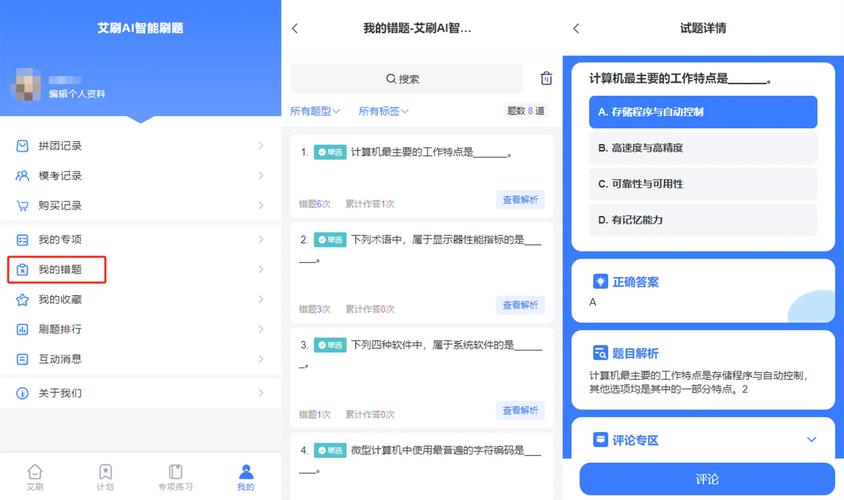
Task: Open 所有题型 filter dropdown
Action: [315, 111]
